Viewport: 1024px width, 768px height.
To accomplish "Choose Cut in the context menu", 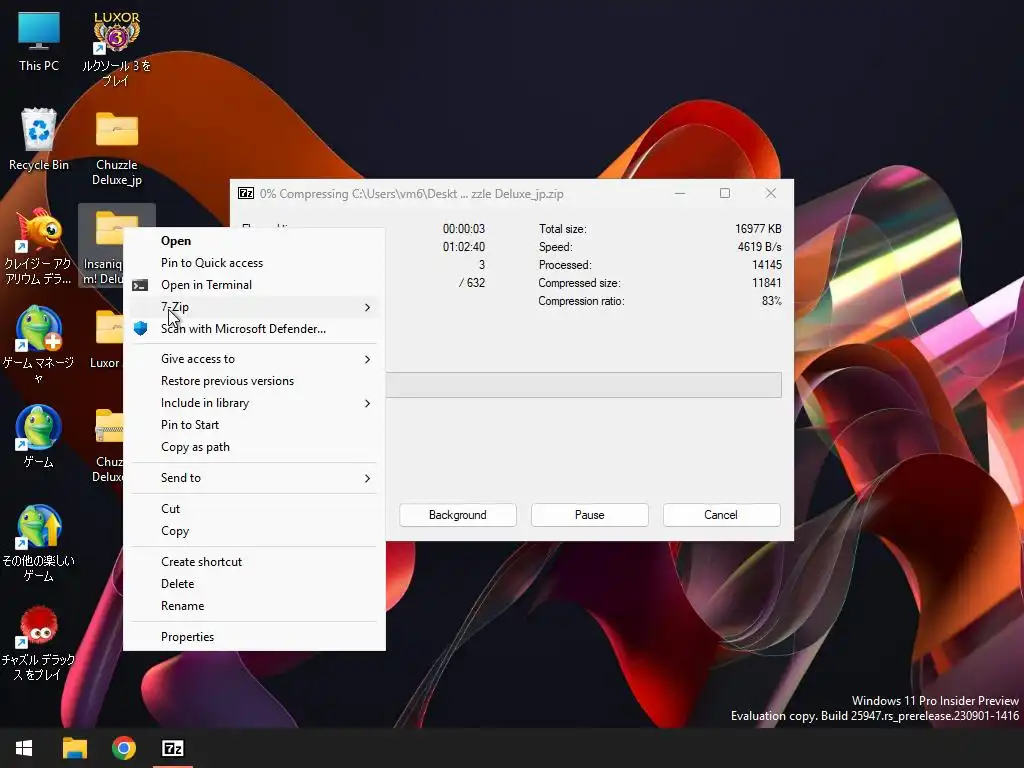I will 254,509.
